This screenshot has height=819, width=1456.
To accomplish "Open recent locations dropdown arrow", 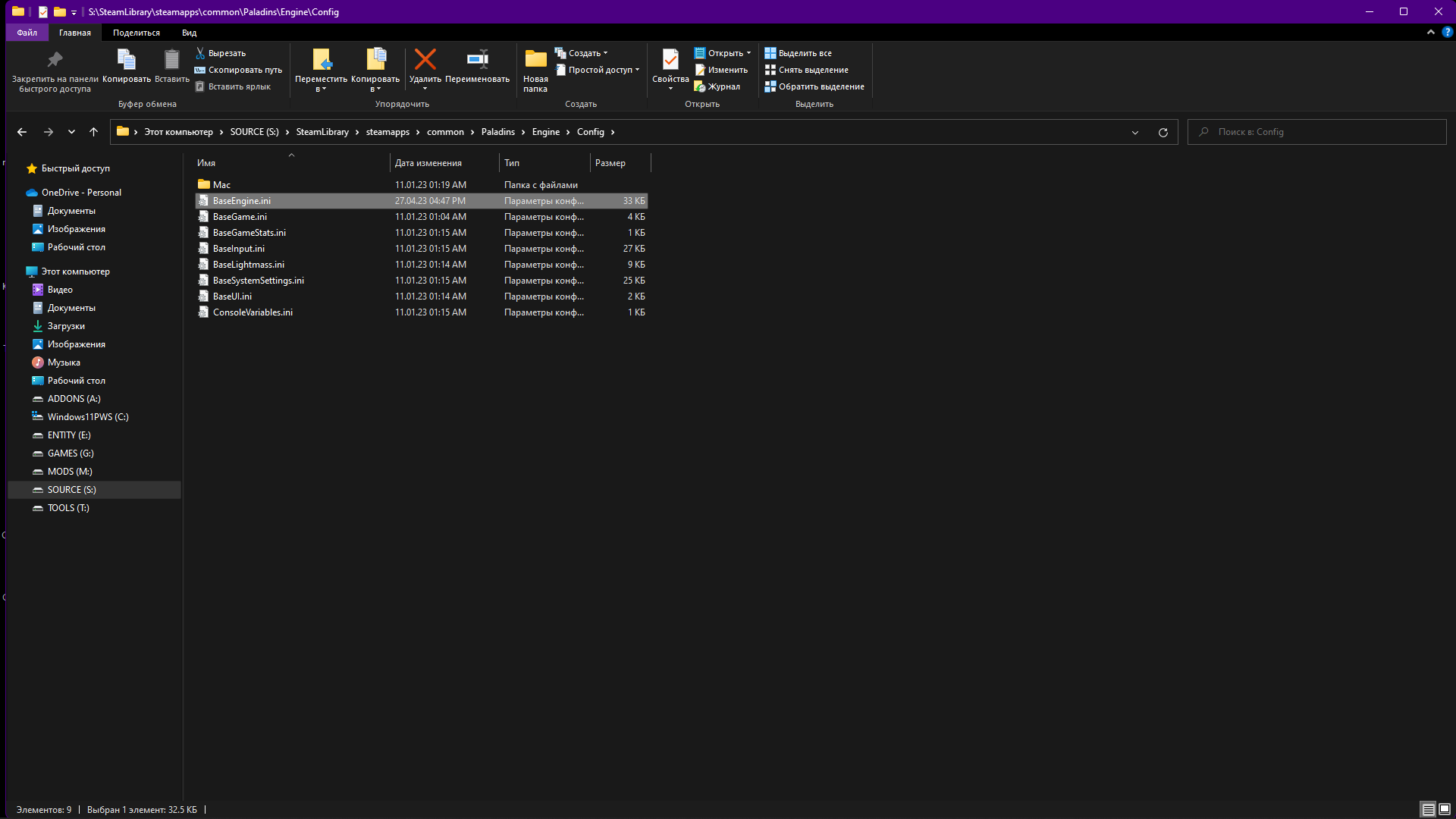I will 71,132.
